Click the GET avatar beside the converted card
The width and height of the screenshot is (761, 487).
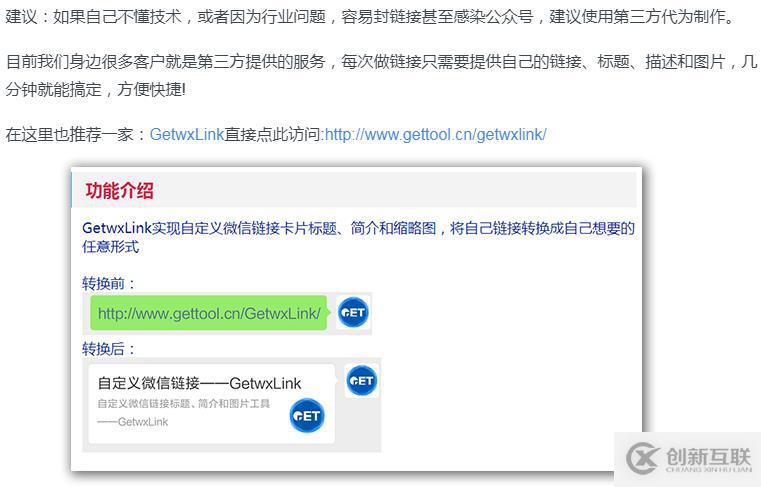(x=362, y=381)
